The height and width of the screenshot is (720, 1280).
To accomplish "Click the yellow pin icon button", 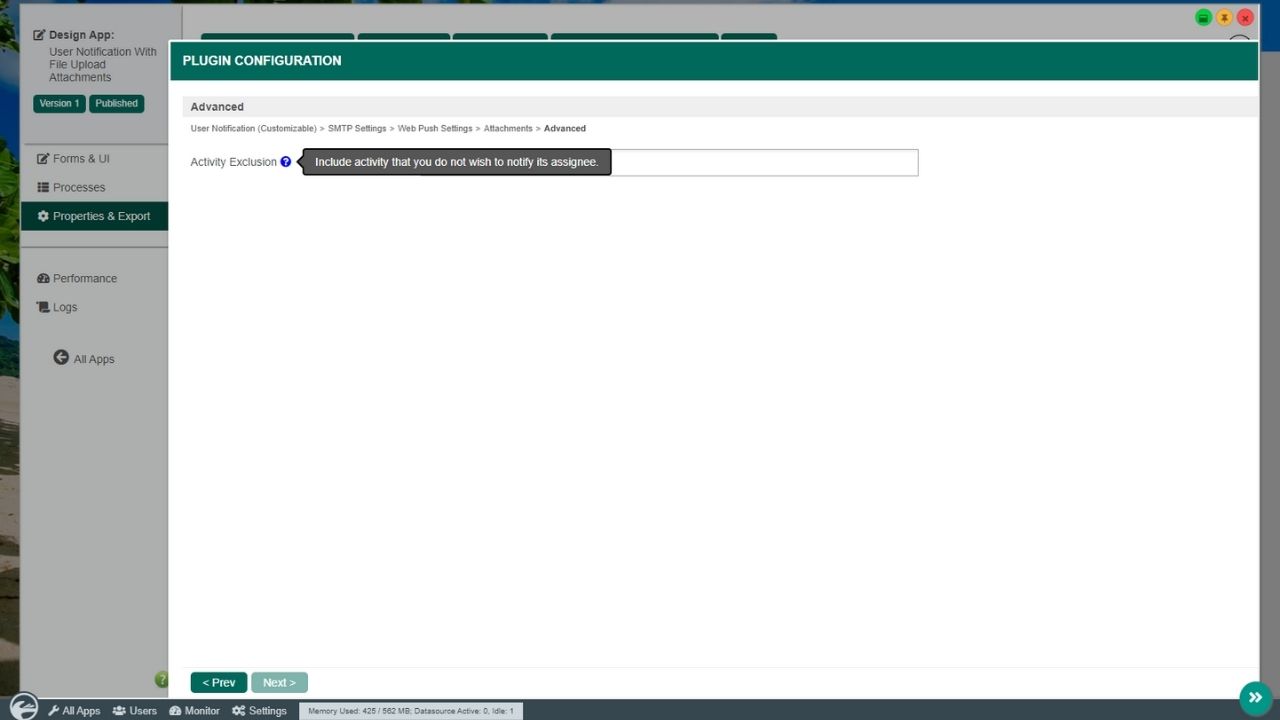I will point(1224,18).
